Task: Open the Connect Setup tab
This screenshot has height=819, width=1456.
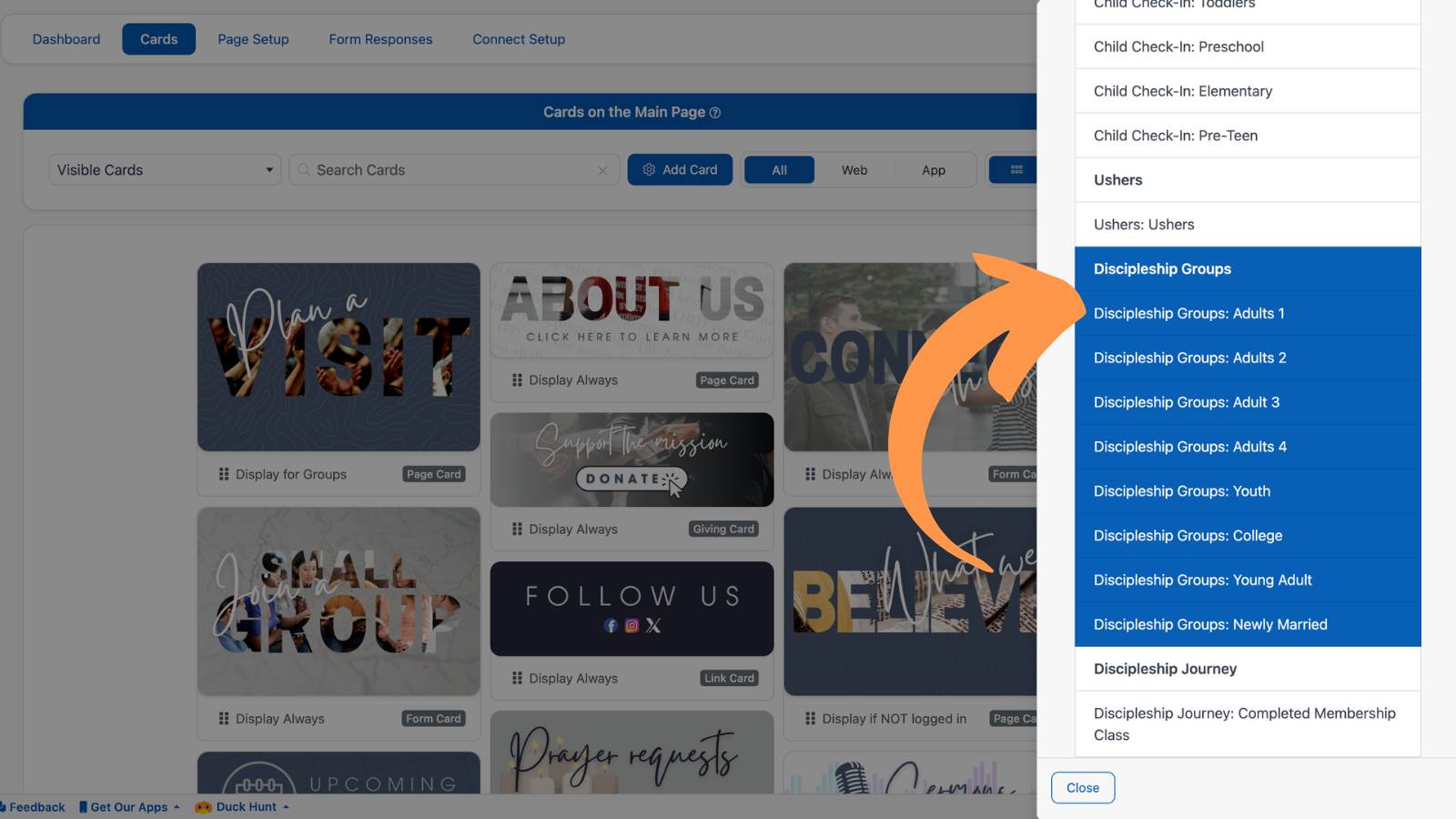Action: point(519,39)
